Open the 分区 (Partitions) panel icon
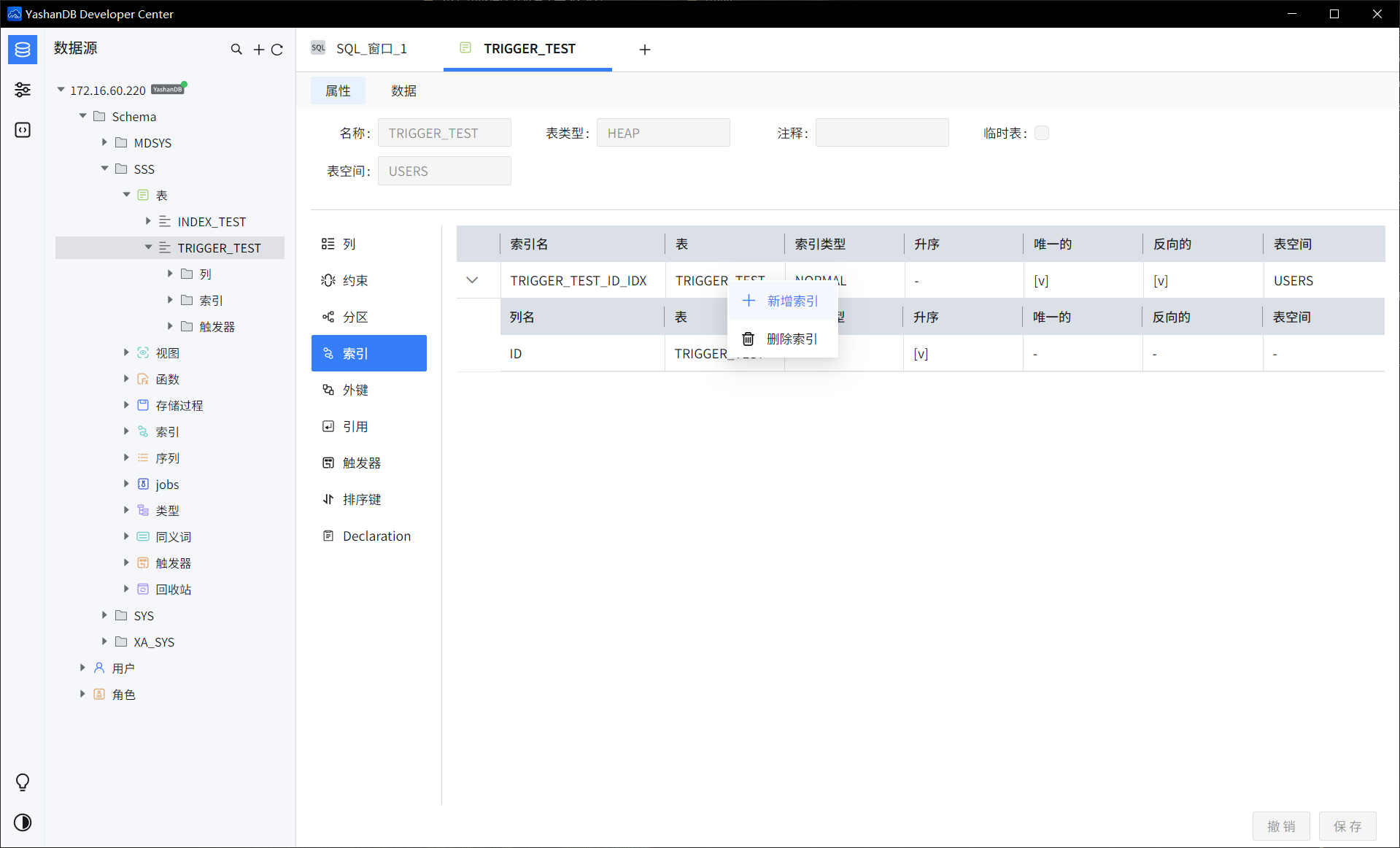The width and height of the screenshot is (1400, 848). tap(330, 317)
